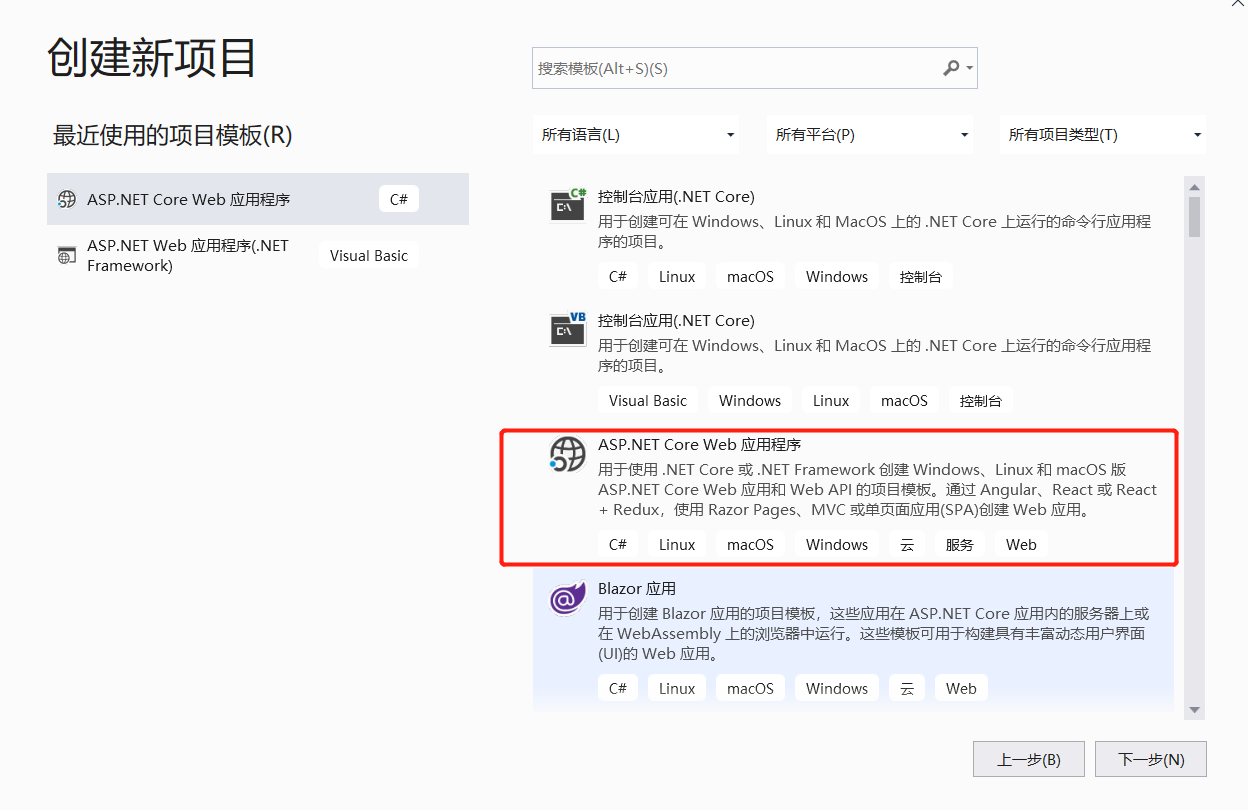Click the Web tag under Blazor template
The width and height of the screenshot is (1248, 810).
tap(961, 689)
